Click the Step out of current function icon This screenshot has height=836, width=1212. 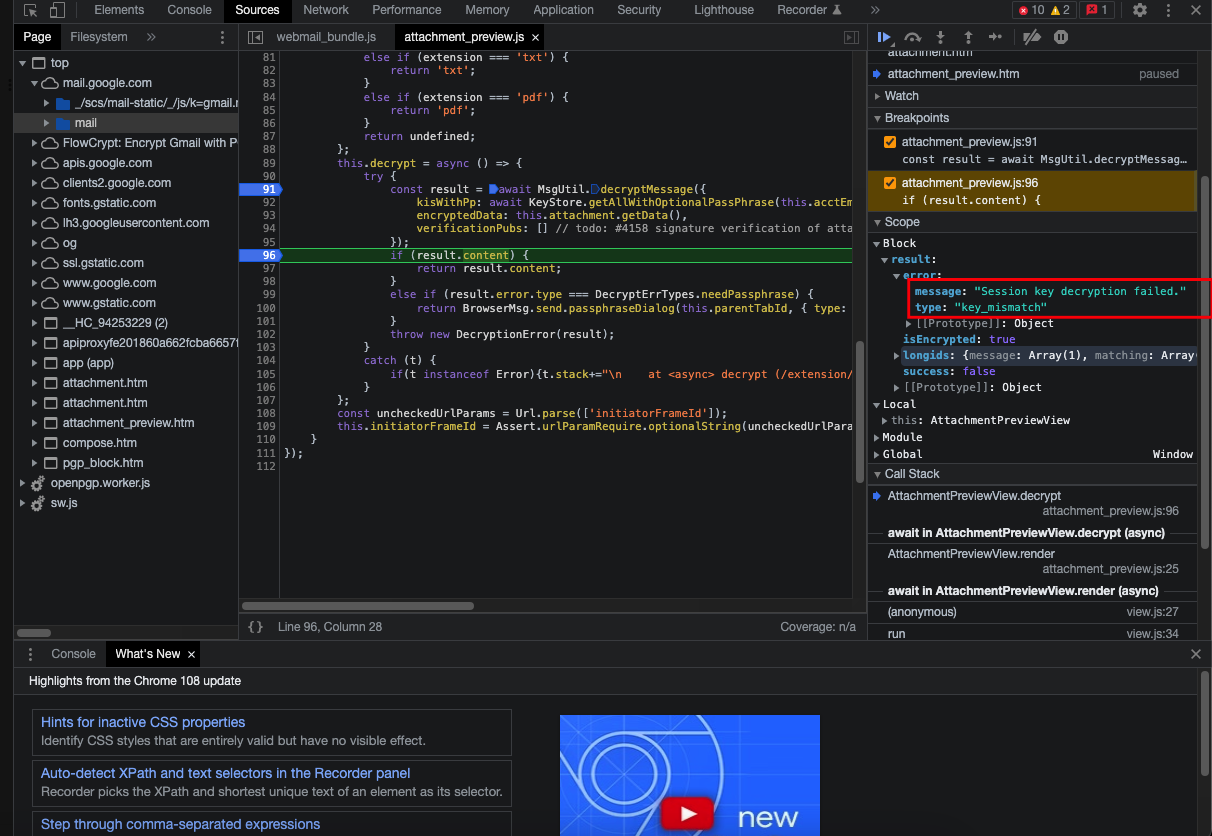967,37
